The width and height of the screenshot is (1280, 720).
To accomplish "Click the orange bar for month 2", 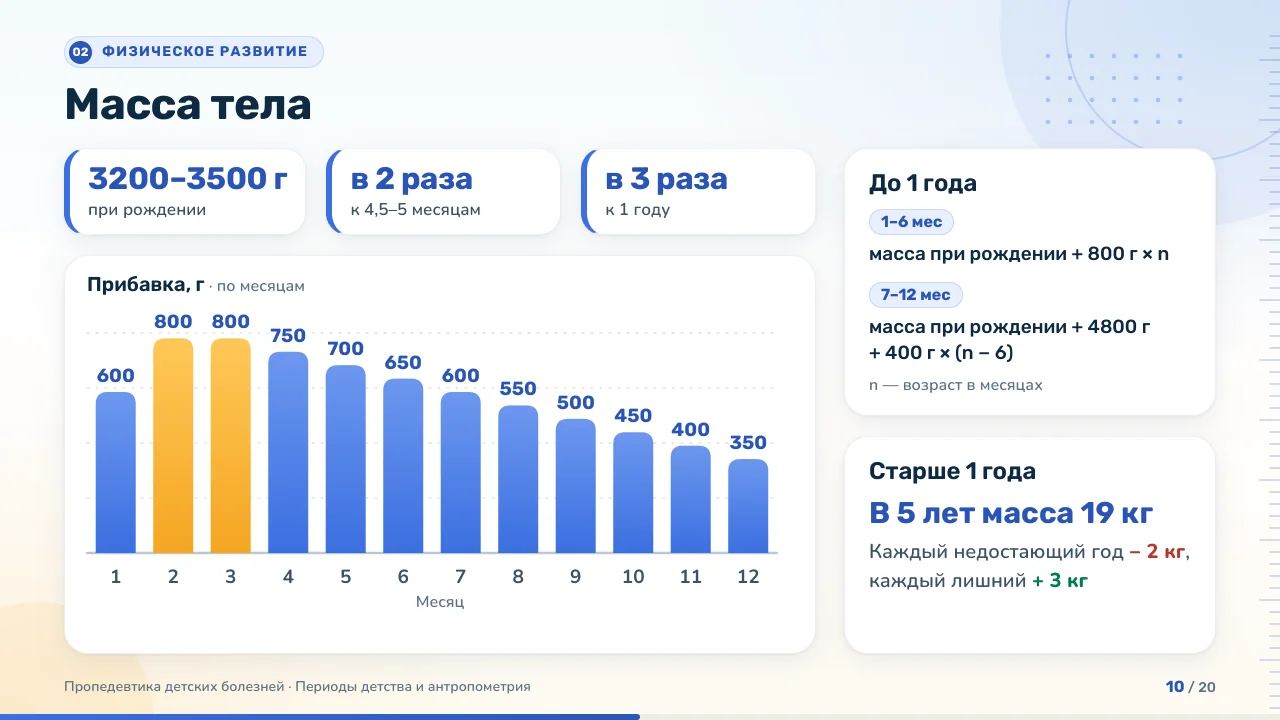I will (173, 445).
